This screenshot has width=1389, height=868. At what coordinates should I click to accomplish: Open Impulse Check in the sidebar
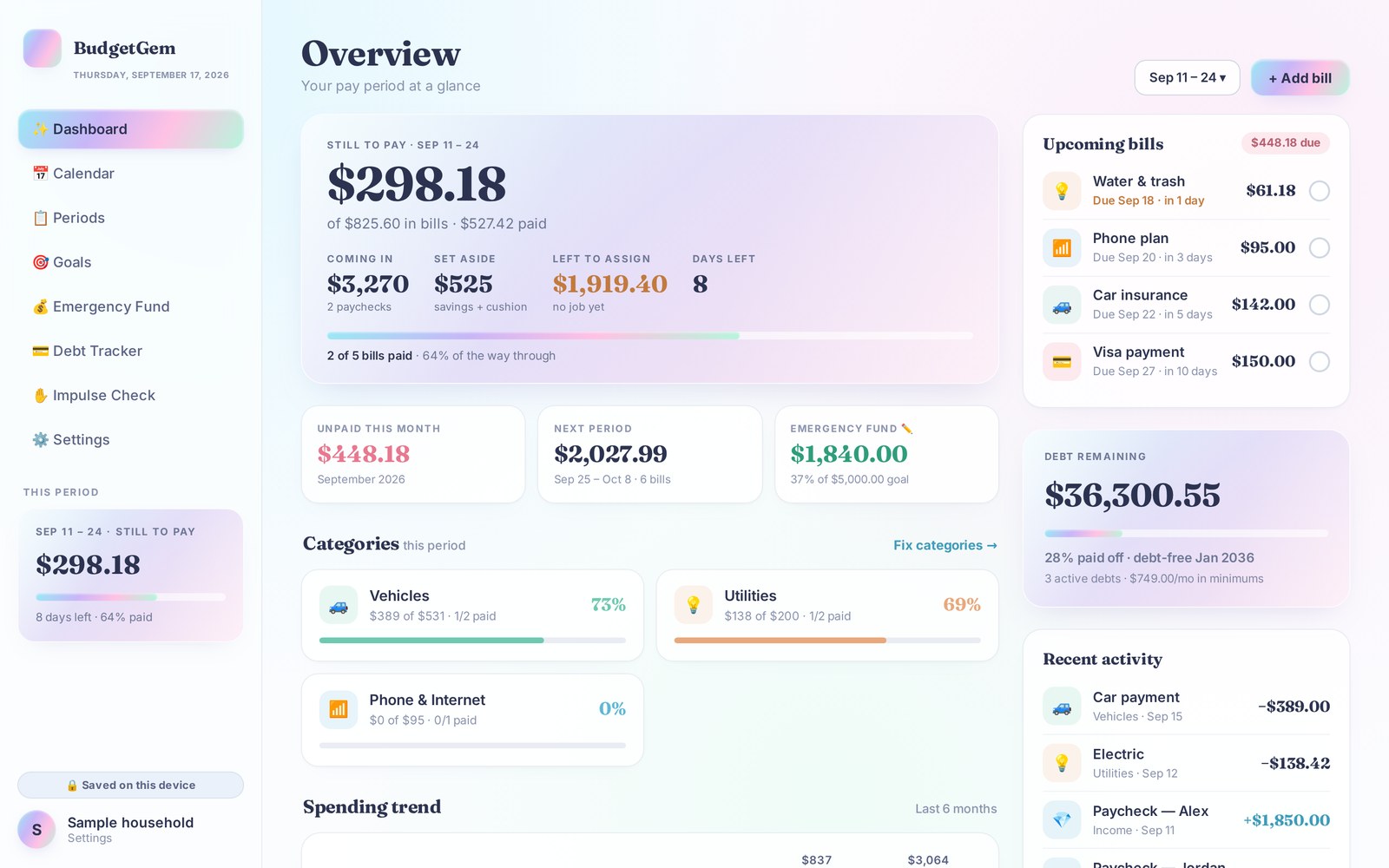(131, 395)
